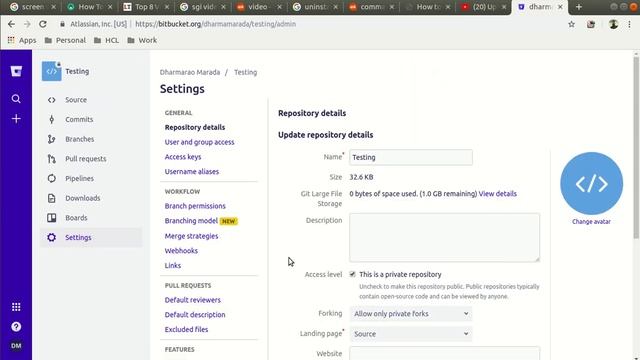
Task: Open Webhooks settings
Action: click(x=181, y=251)
